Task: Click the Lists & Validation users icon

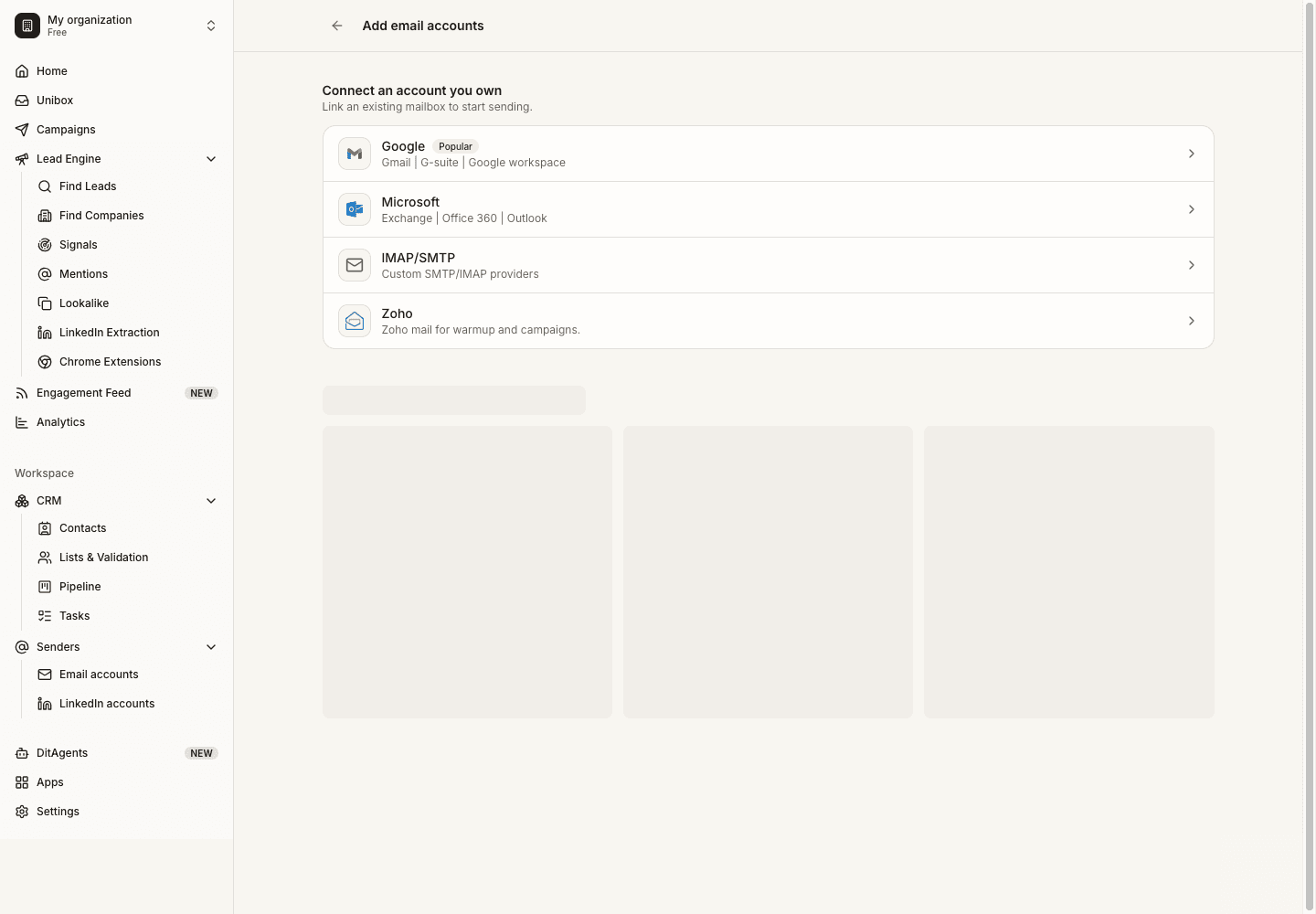Action: [45, 558]
